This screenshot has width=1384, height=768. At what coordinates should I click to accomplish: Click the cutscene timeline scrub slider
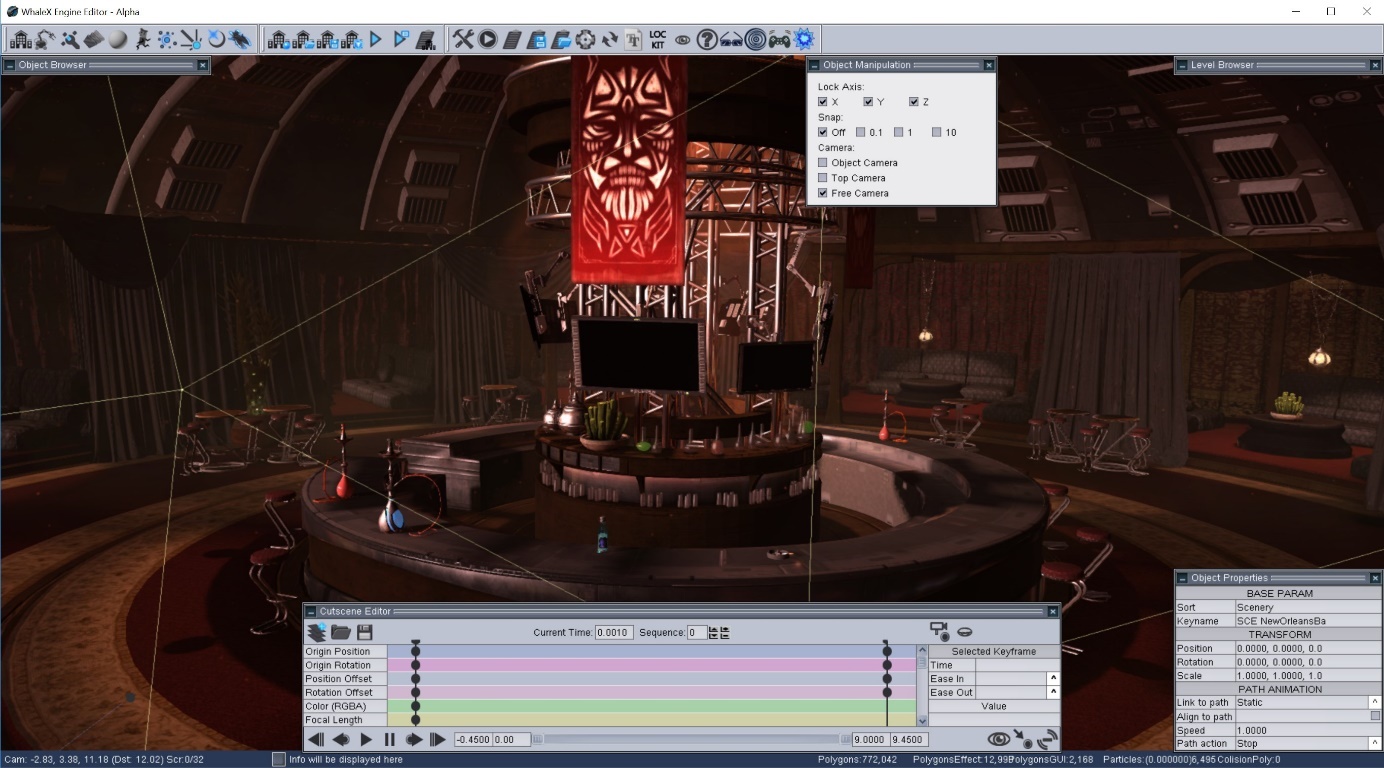point(692,740)
